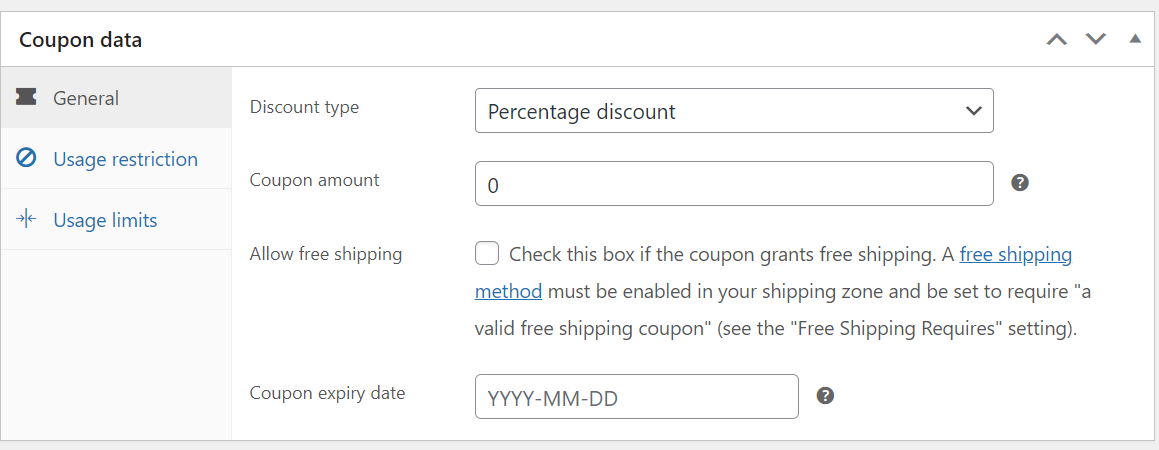This screenshot has width=1159, height=450.
Task: Click the Usage limits icon
Action: [x=27, y=219]
